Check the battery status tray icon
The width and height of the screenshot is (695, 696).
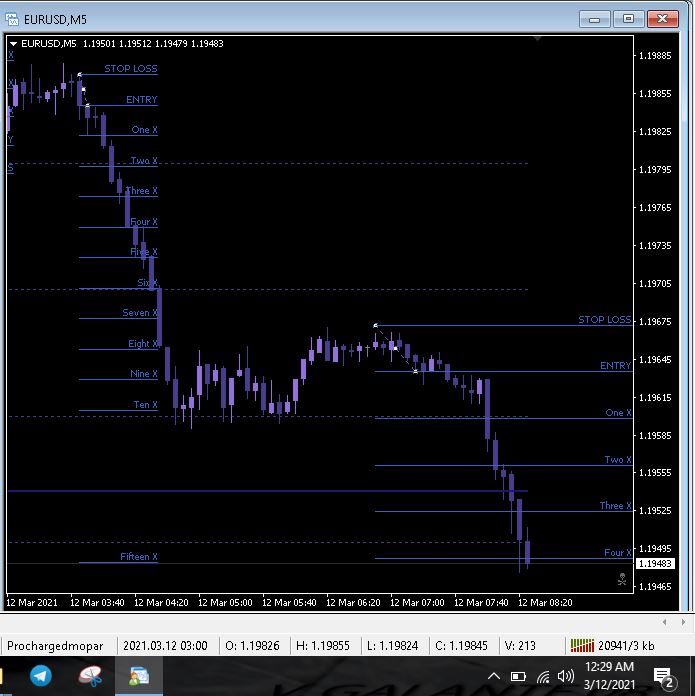pos(518,676)
